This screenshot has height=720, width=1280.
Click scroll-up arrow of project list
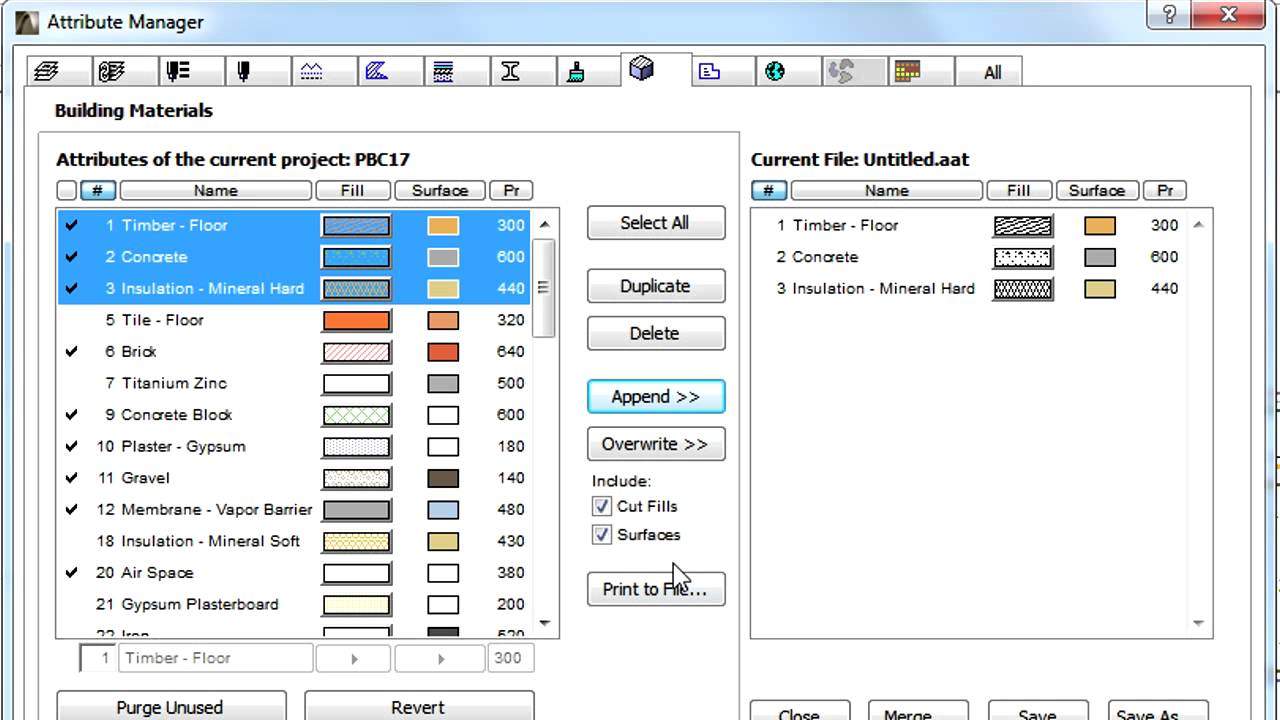pyautogui.click(x=545, y=225)
